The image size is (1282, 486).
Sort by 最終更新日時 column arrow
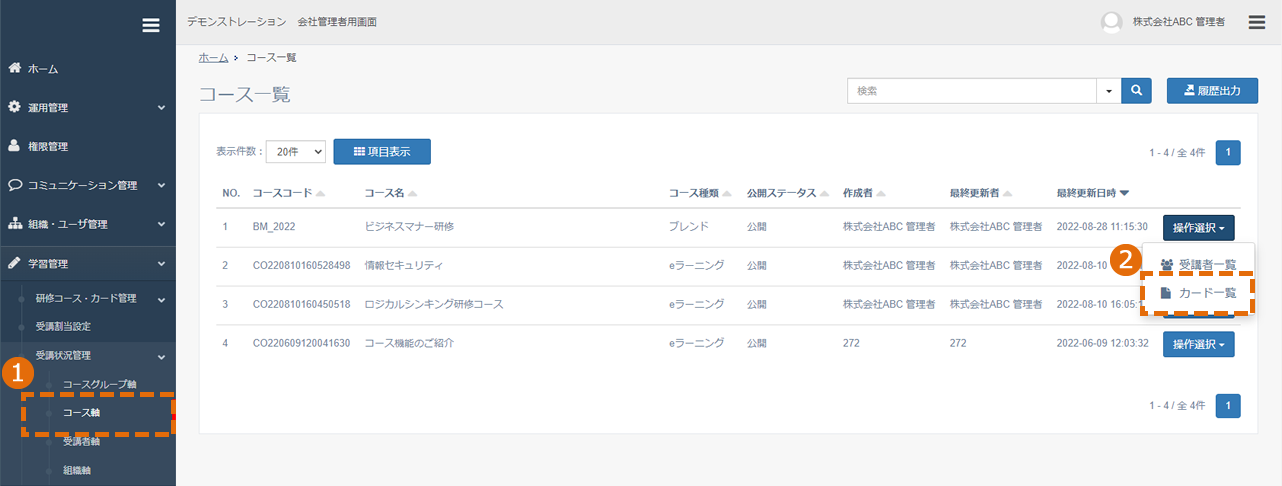pyautogui.click(x=1124, y=193)
